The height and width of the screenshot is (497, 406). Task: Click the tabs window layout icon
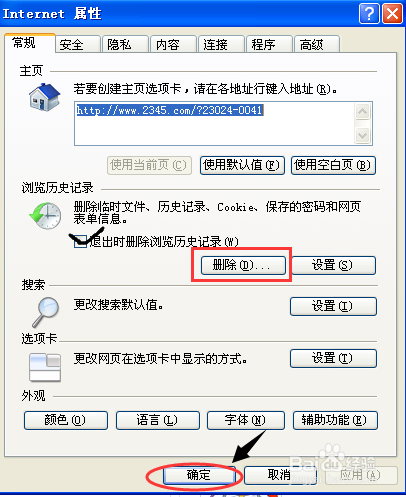click(45, 367)
